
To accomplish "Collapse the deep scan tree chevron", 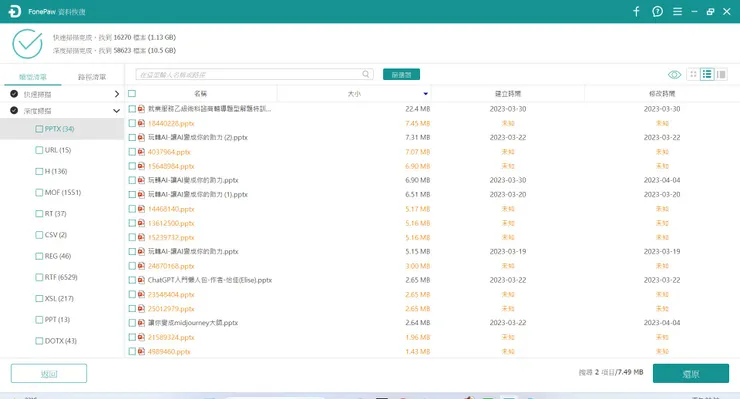I will click(117, 111).
